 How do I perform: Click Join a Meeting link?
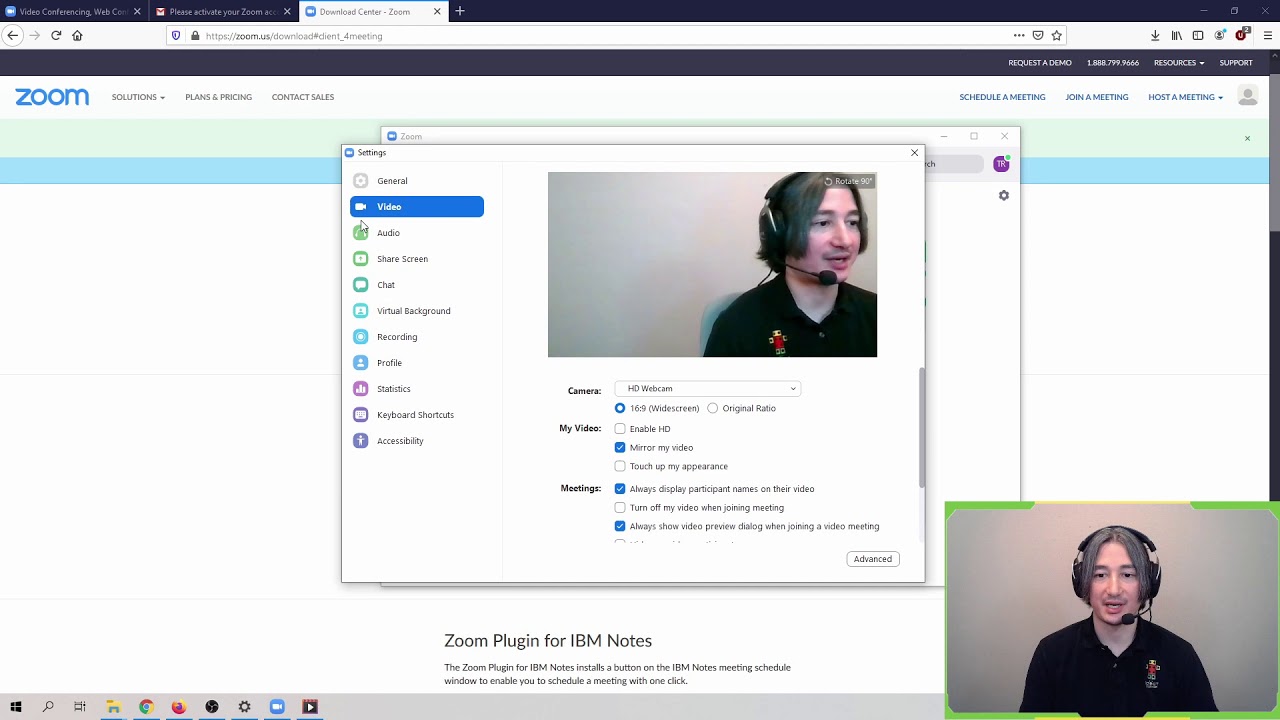tap(1097, 97)
